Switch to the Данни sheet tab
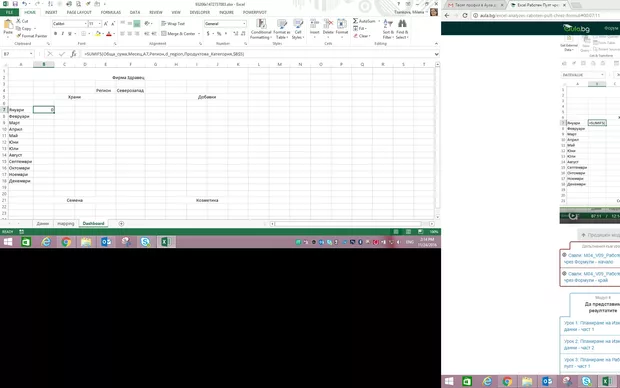This screenshot has height=388, width=620. pos(43,223)
